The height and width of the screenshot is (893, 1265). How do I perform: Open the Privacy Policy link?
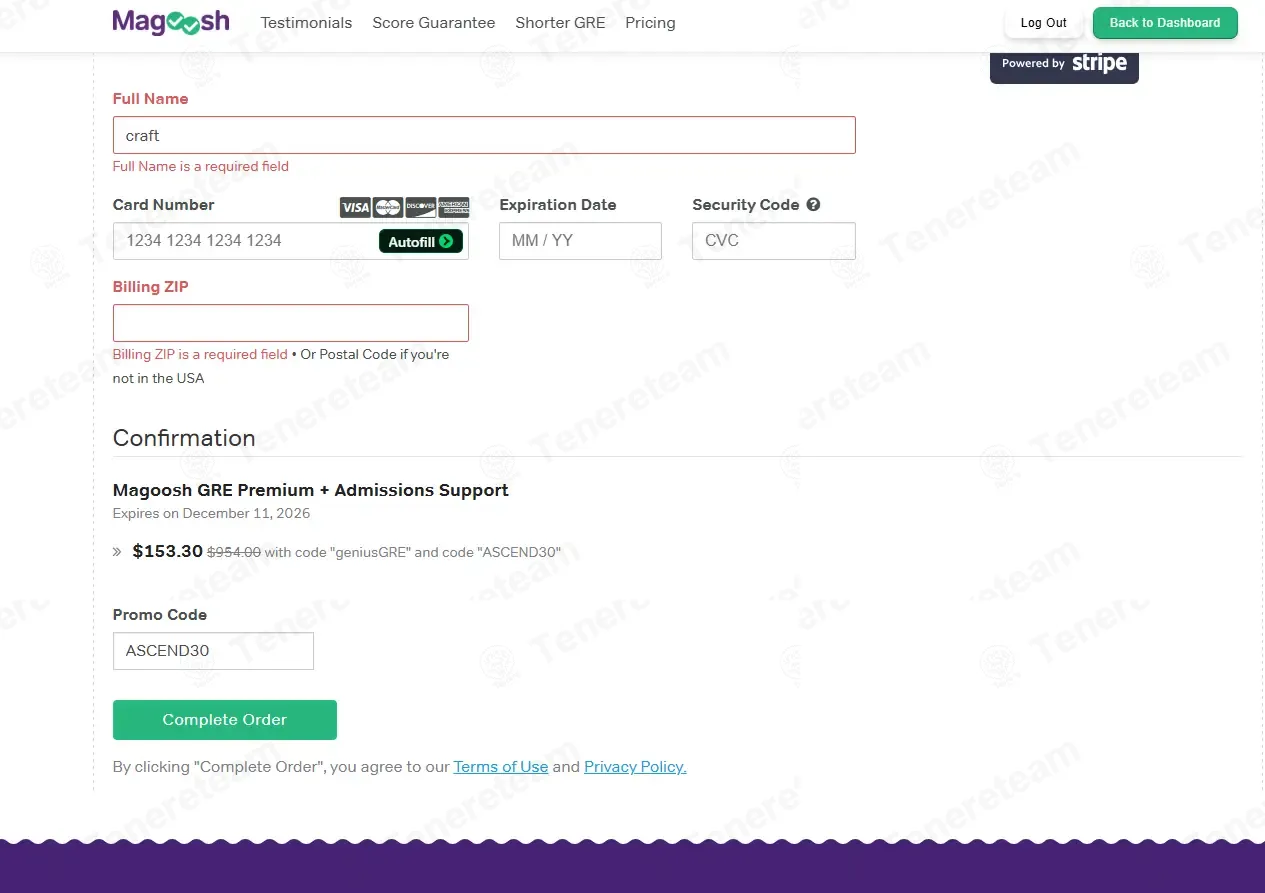[x=635, y=767]
